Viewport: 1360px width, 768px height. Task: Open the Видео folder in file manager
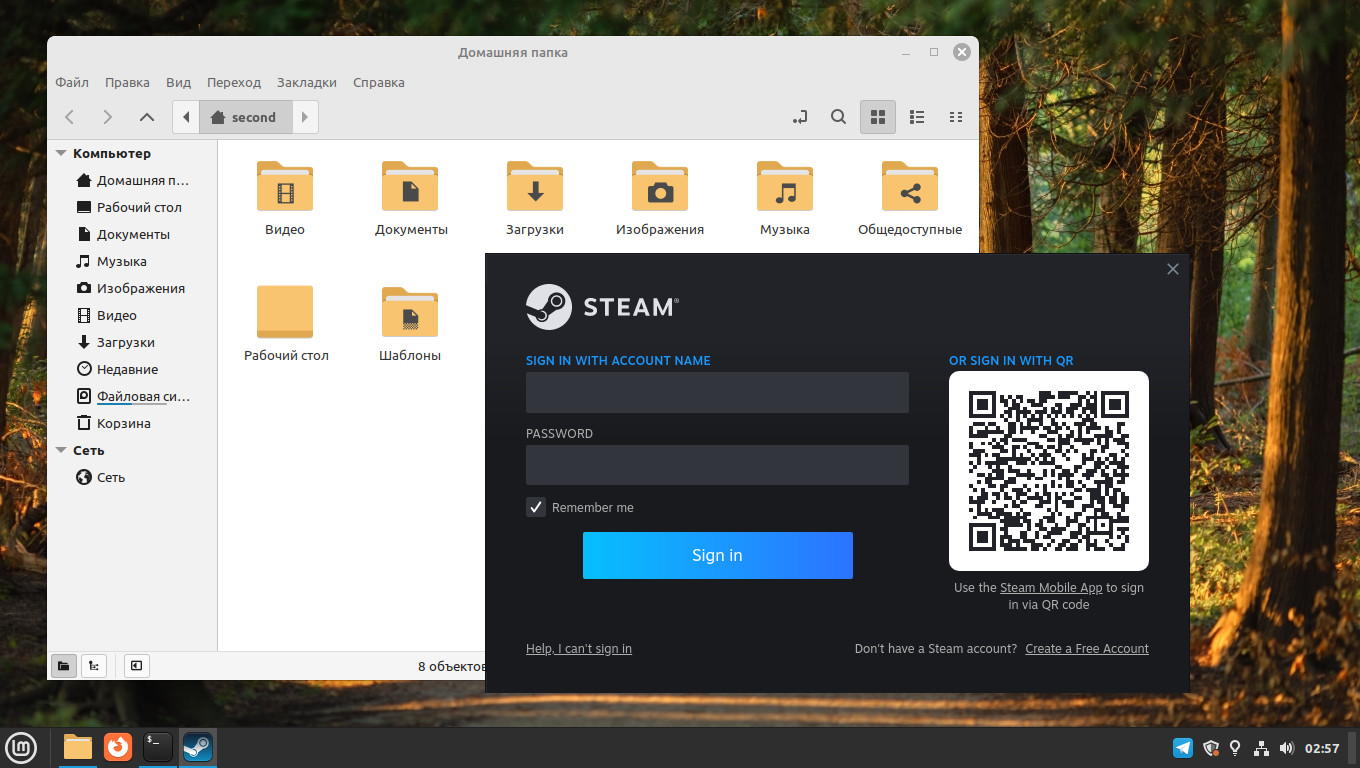coord(285,186)
